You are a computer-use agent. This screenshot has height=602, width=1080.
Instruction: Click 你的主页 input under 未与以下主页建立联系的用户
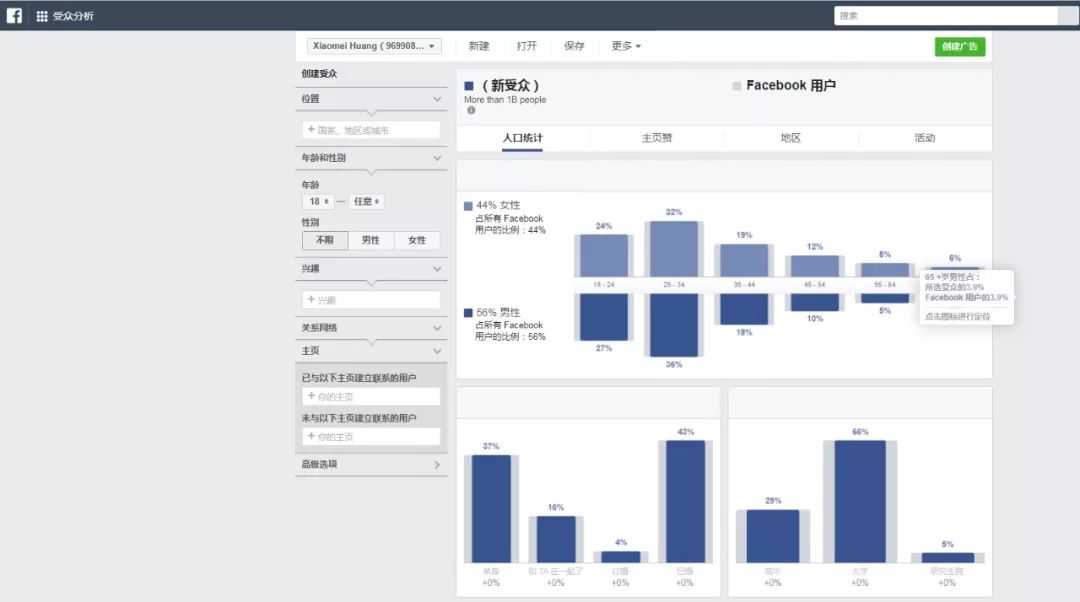371,437
